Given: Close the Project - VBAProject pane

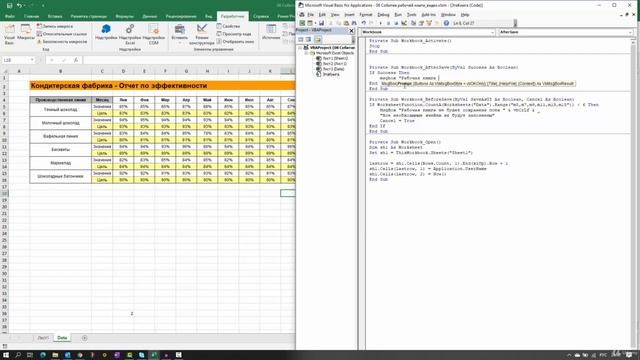Looking at the screenshot, I should tap(351, 31).
